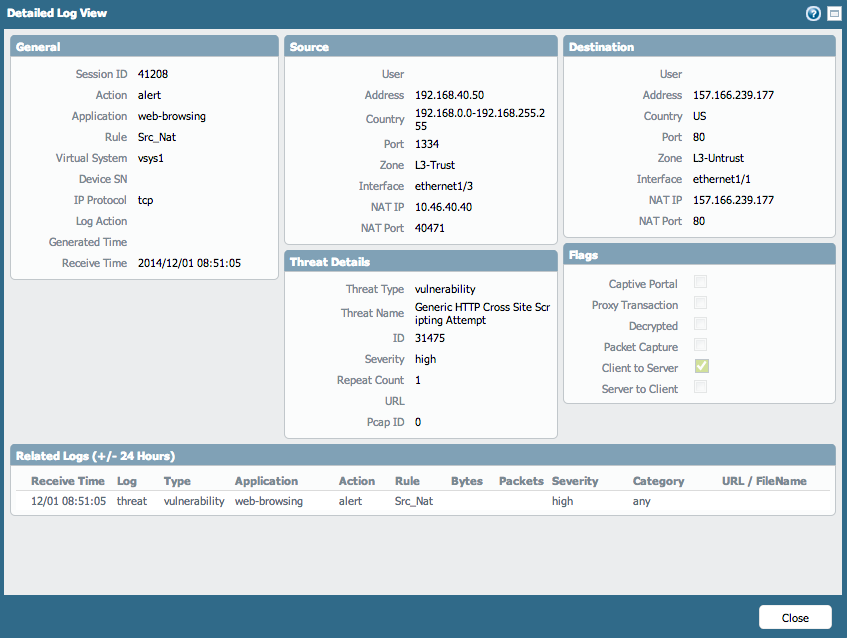Click destination address 157.166.239.177 value
Screen dimensions: 847x638
(x=733, y=95)
